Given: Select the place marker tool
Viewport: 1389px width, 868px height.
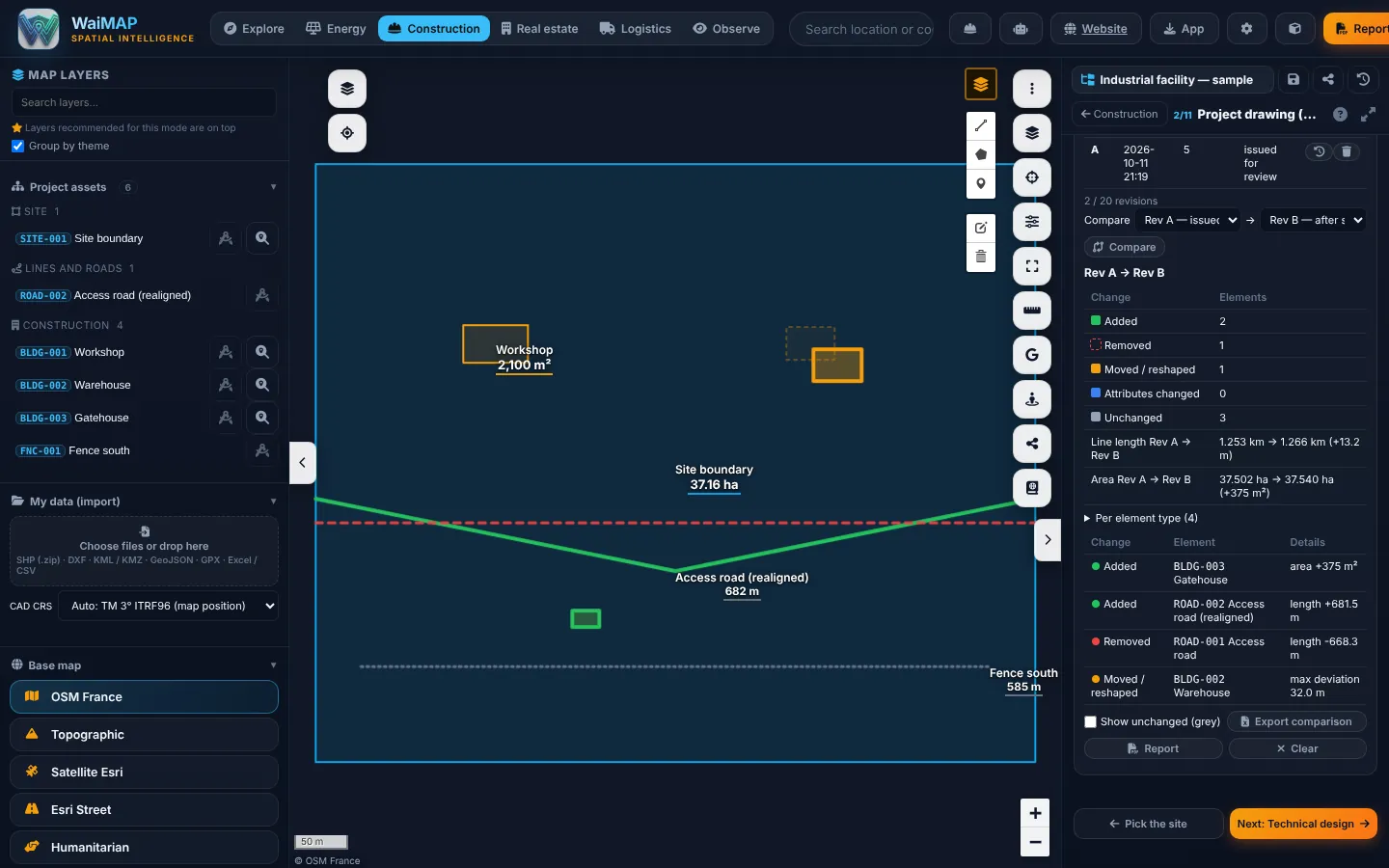Looking at the screenshot, I should (x=981, y=183).
